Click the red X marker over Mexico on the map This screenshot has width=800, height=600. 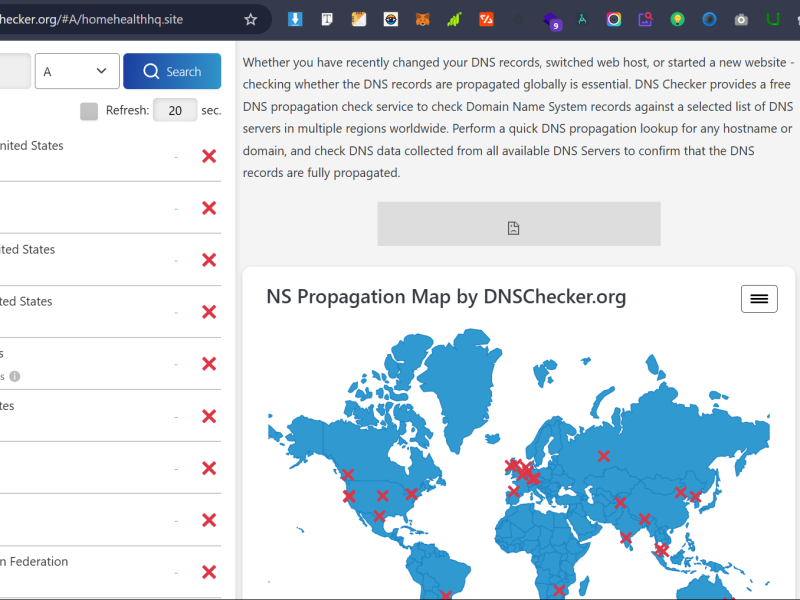[x=379, y=516]
